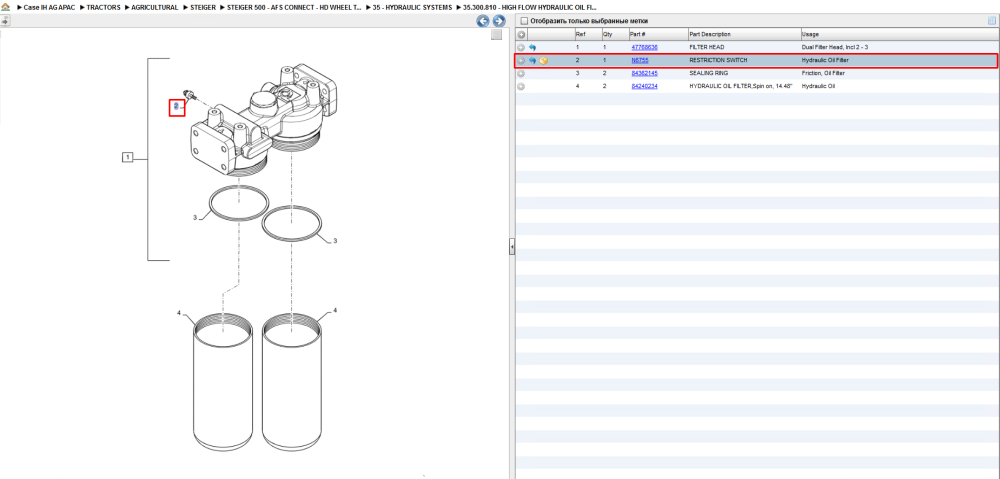This screenshot has height=479, width=1000.
Task: Go to the next diagram with the forward arrow
Action: (499, 21)
